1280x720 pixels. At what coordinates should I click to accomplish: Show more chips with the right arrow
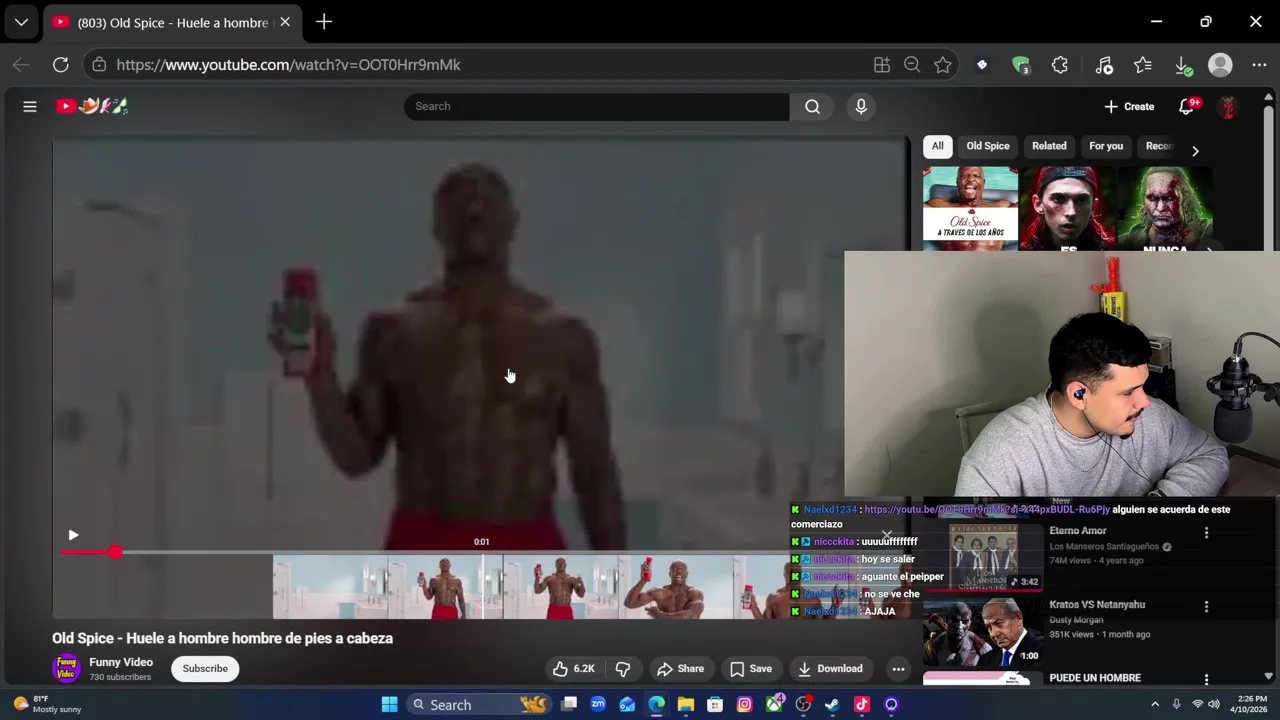[x=1195, y=151]
